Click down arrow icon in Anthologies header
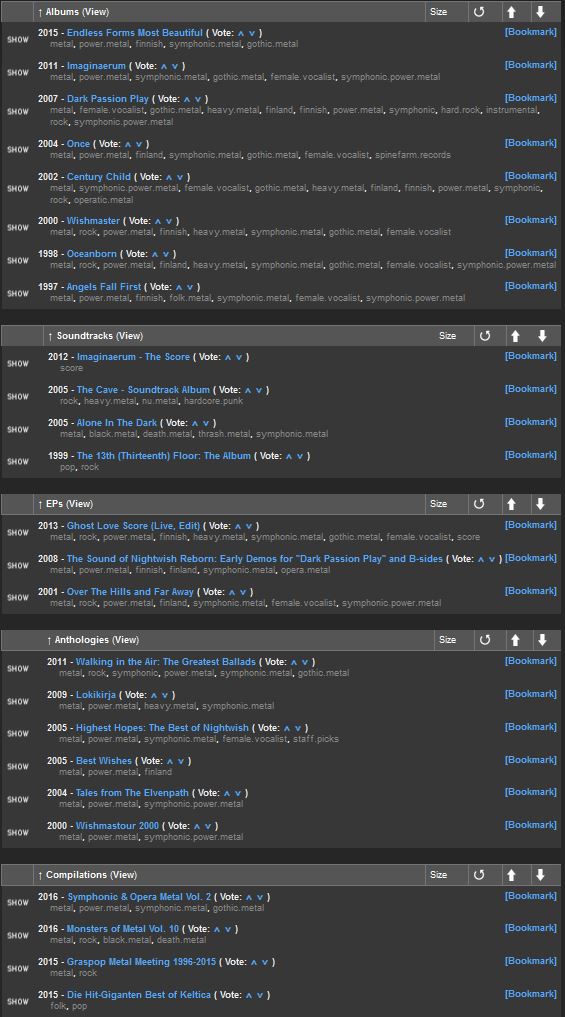The width and height of the screenshot is (565, 1017). pyautogui.click(x=542, y=640)
